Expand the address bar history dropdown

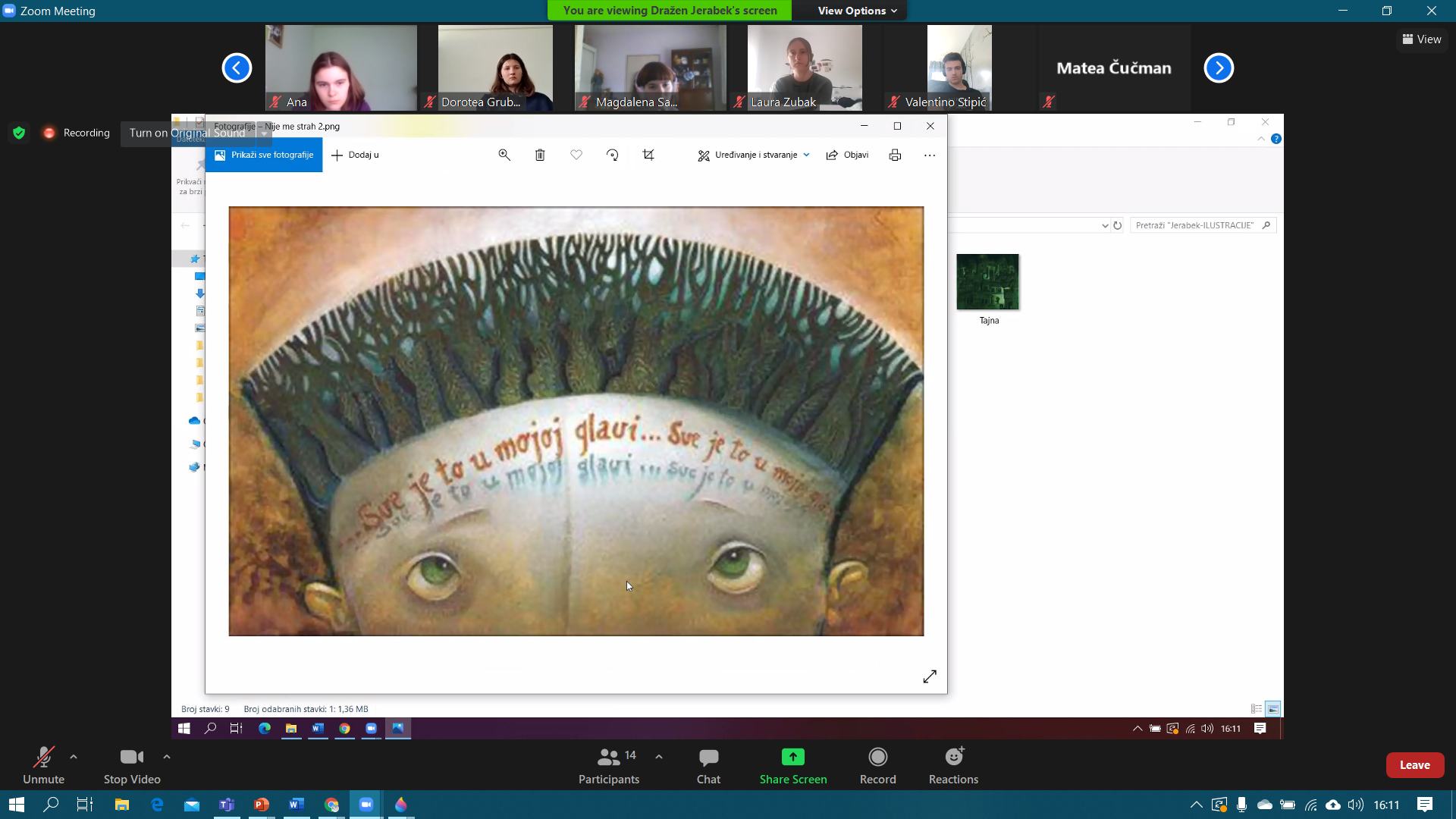coord(1105,225)
